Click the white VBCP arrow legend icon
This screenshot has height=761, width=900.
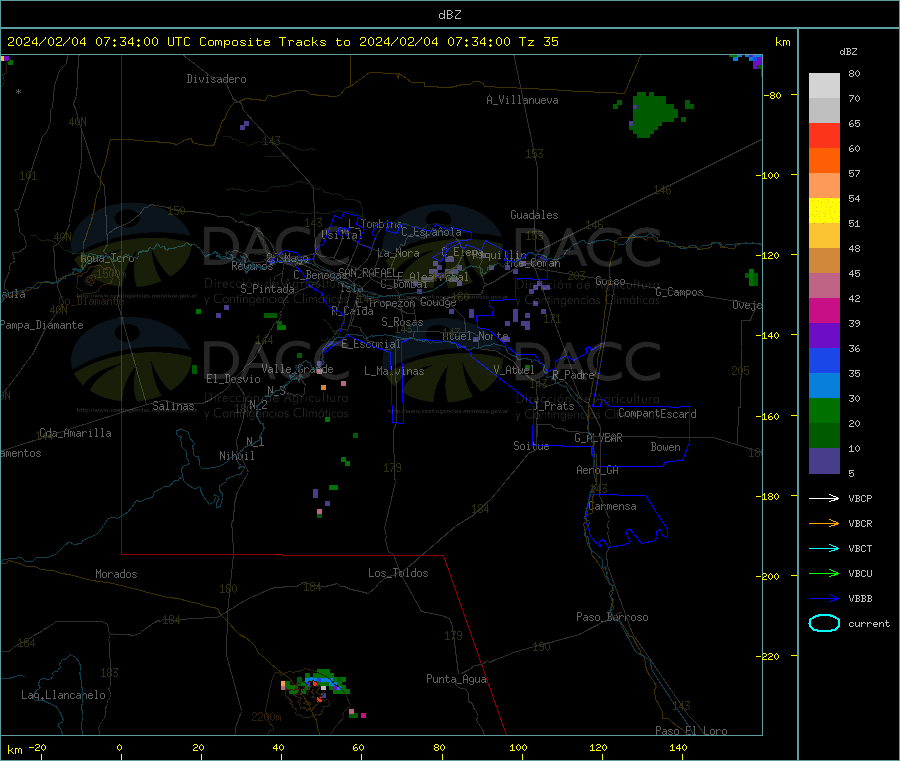pyautogui.click(x=824, y=498)
